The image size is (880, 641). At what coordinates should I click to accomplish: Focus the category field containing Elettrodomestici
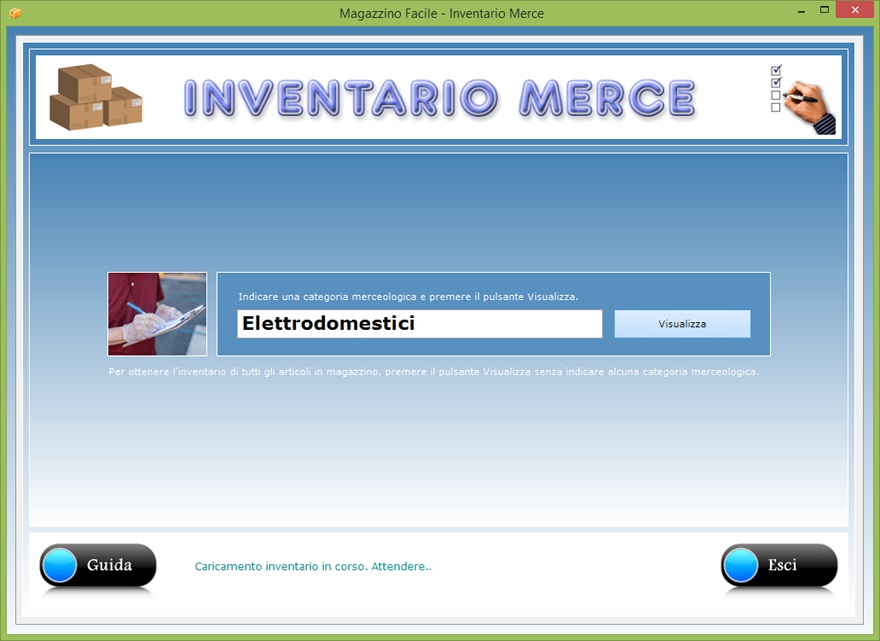pos(419,324)
